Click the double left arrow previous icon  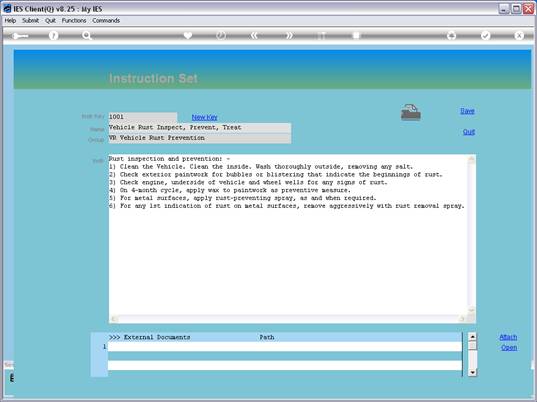[x=254, y=35]
